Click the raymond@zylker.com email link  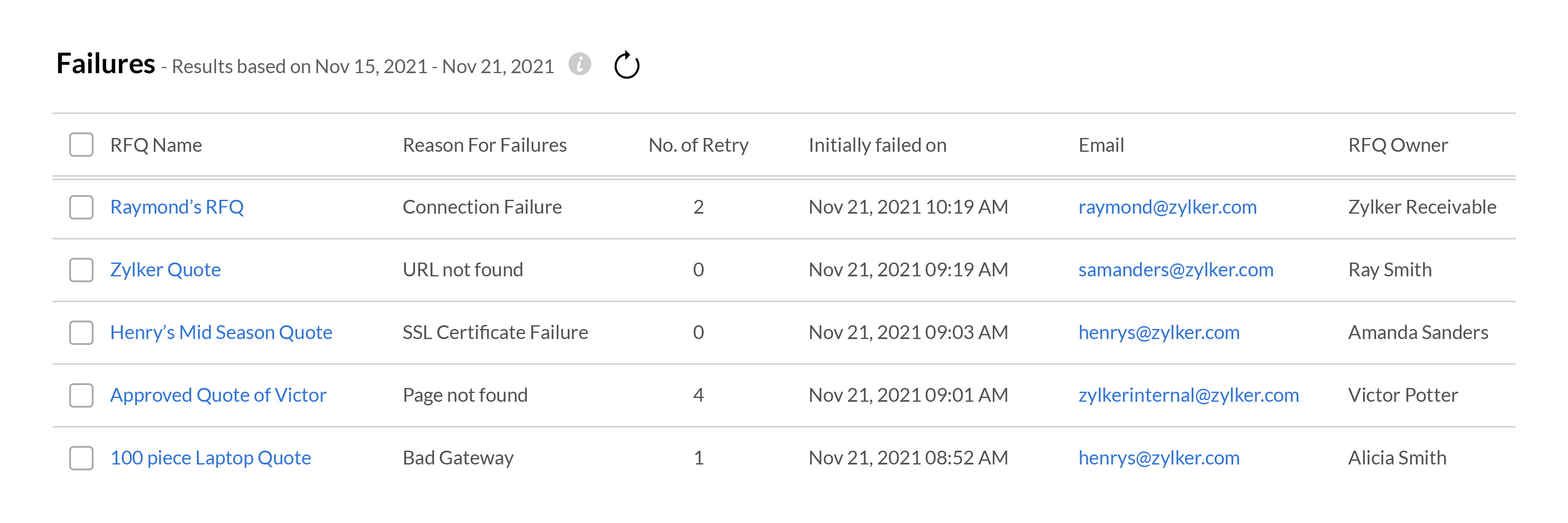point(1167,207)
